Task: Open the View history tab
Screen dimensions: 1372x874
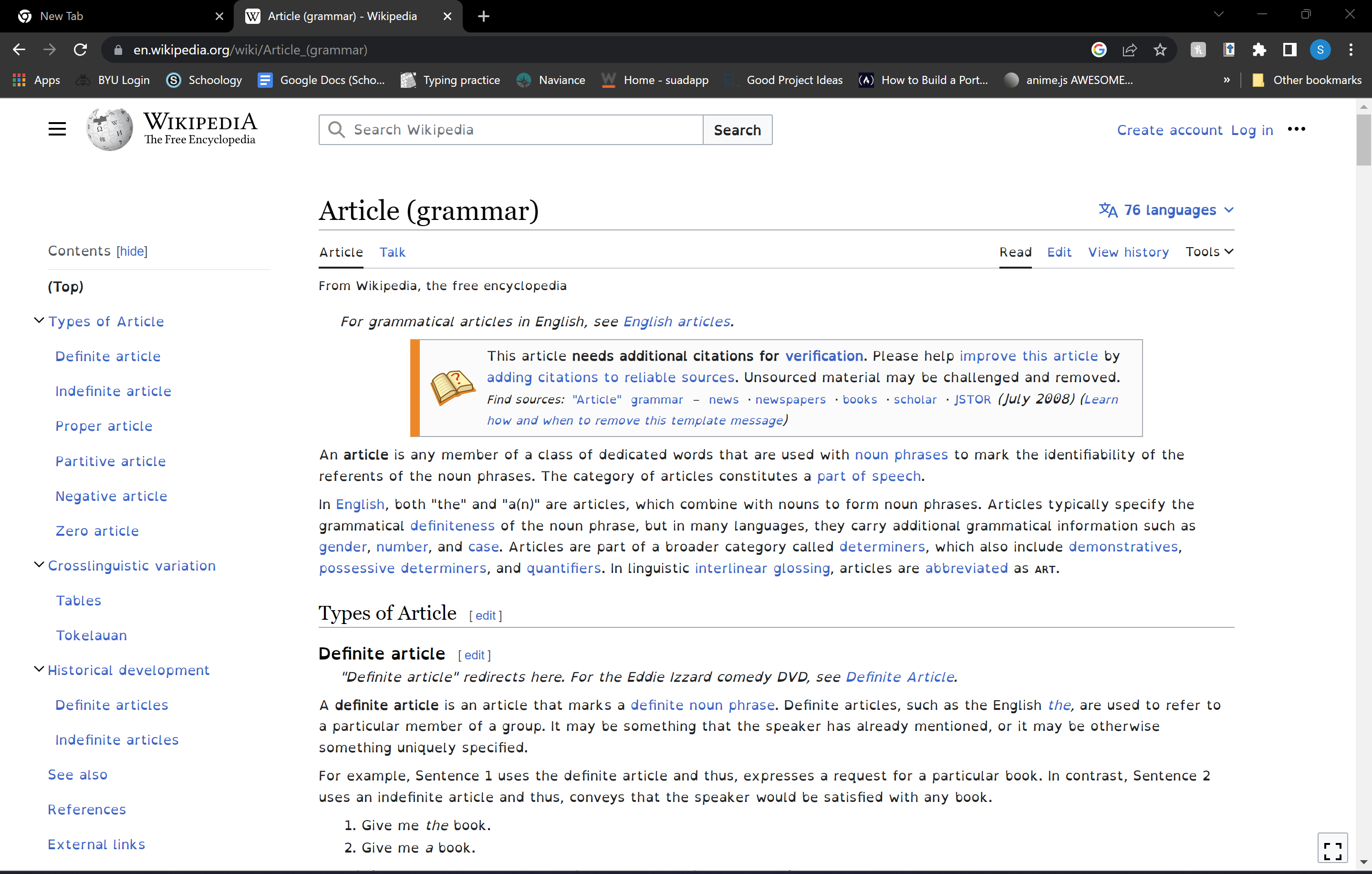Action: (1128, 252)
